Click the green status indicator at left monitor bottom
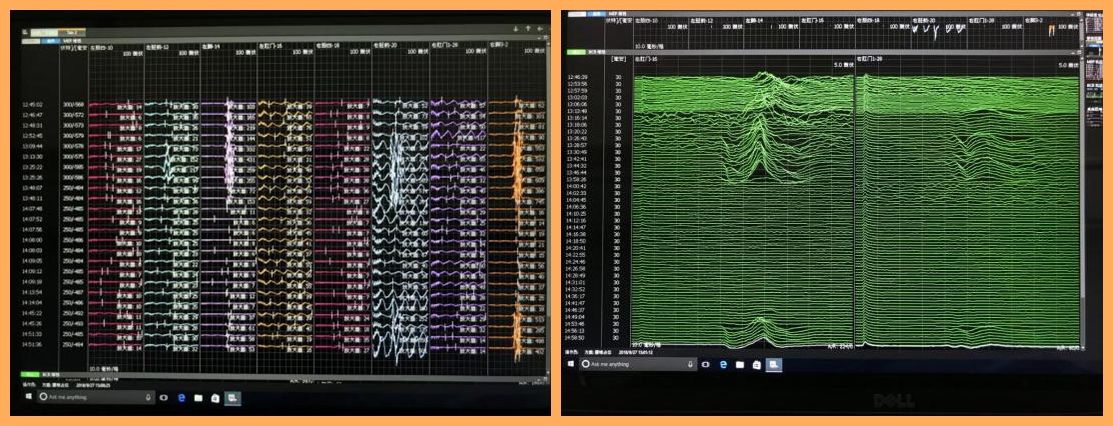Screen dimensions: 1113x426 [31, 374]
